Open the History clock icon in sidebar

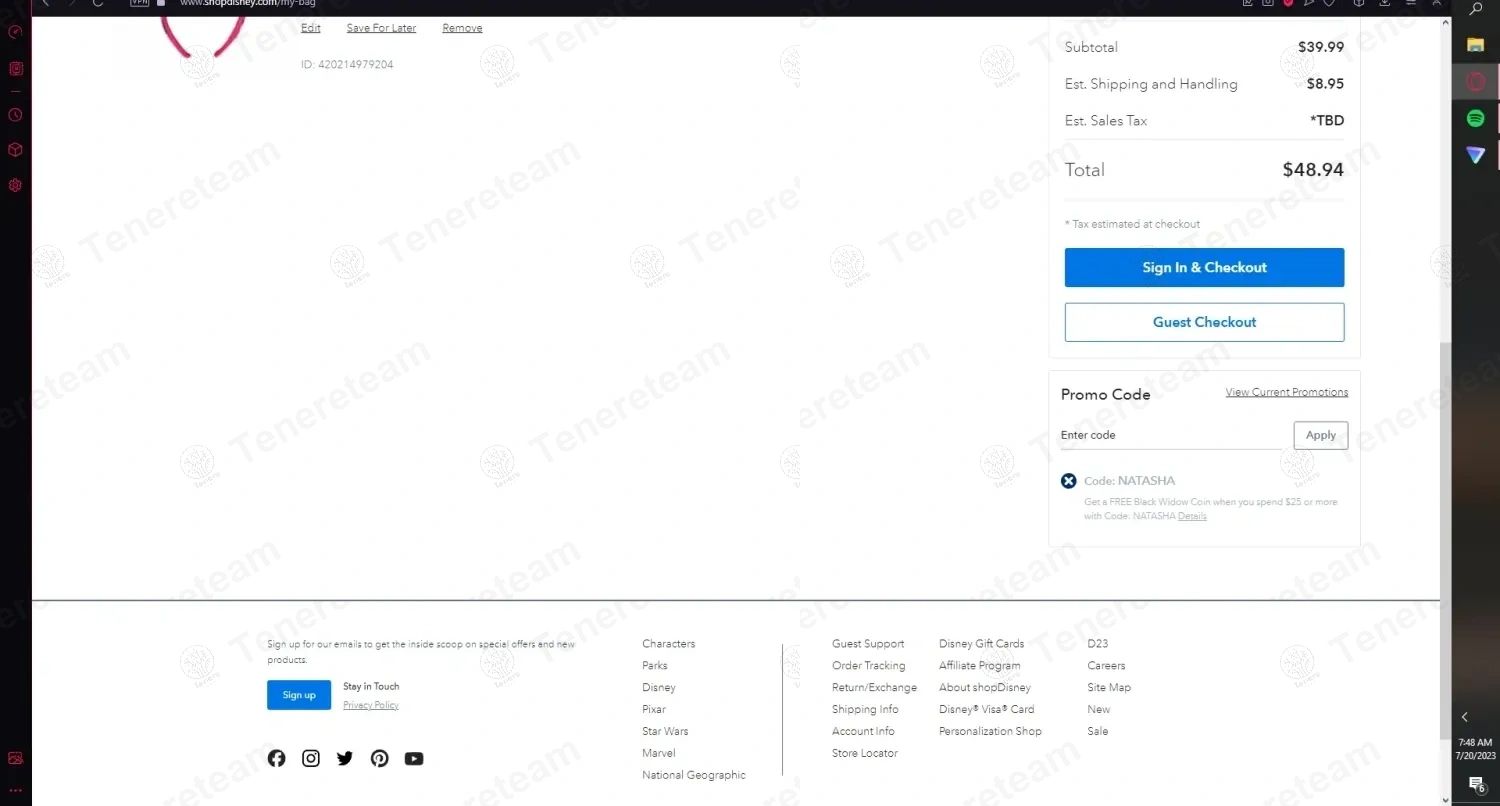pyautogui.click(x=15, y=115)
